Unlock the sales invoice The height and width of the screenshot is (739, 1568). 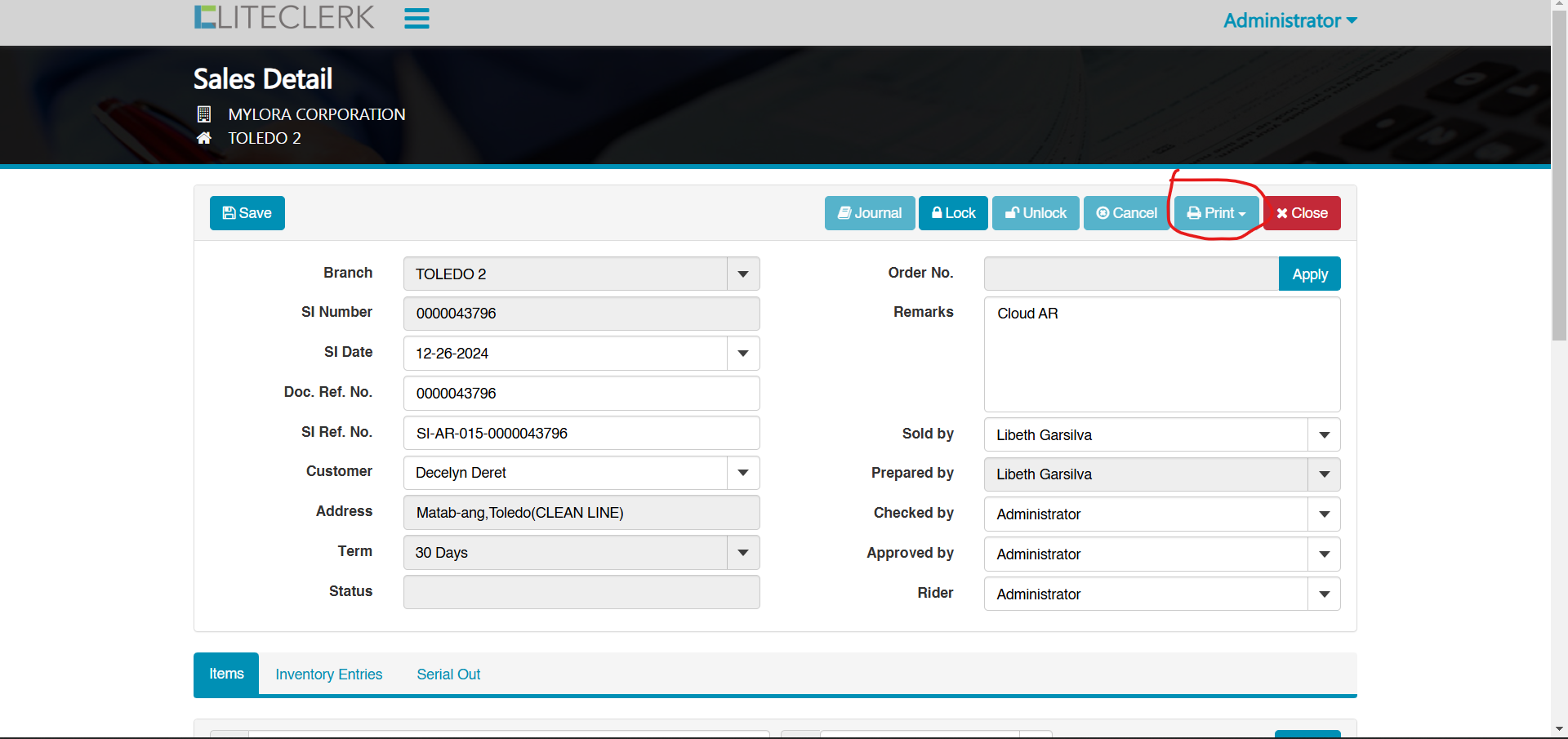point(1036,213)
